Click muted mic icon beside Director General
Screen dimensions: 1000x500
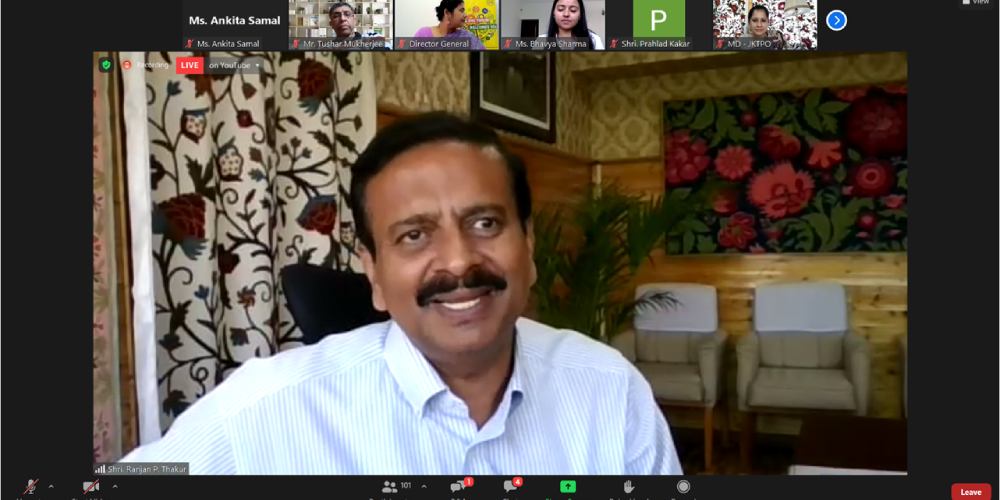[402, 44]
